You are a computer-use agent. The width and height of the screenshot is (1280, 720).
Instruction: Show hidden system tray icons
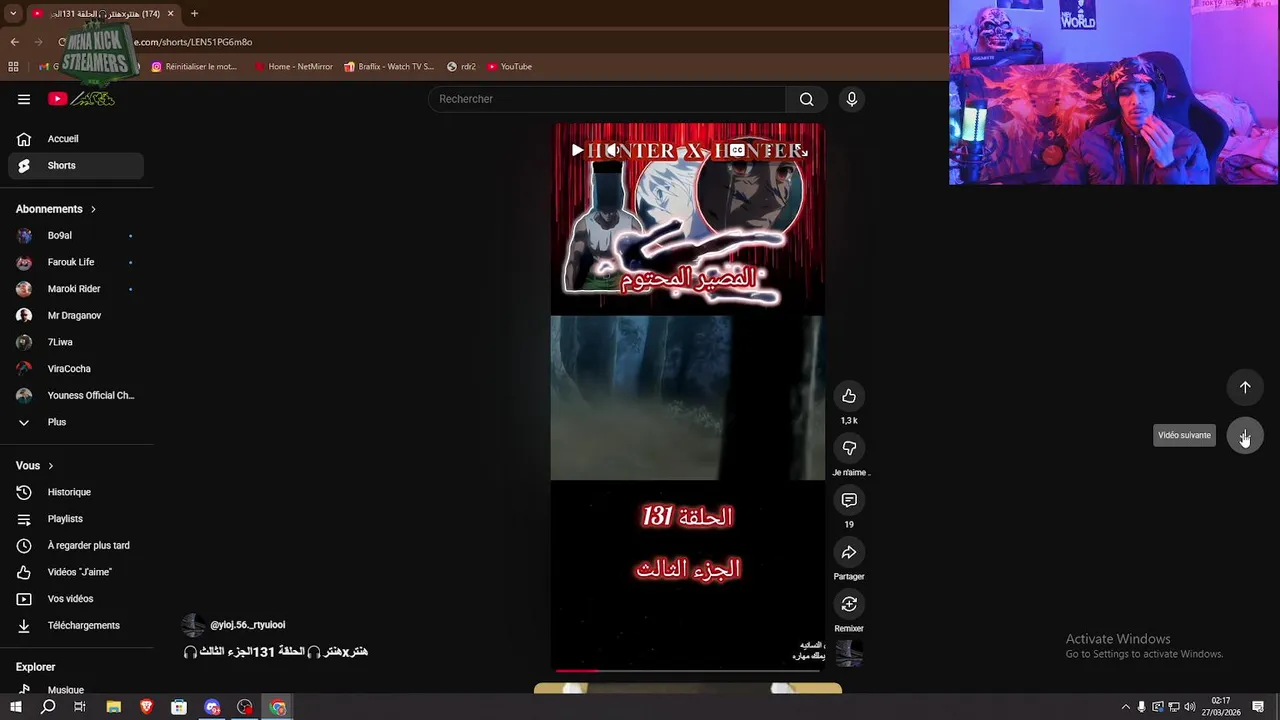1126,707
